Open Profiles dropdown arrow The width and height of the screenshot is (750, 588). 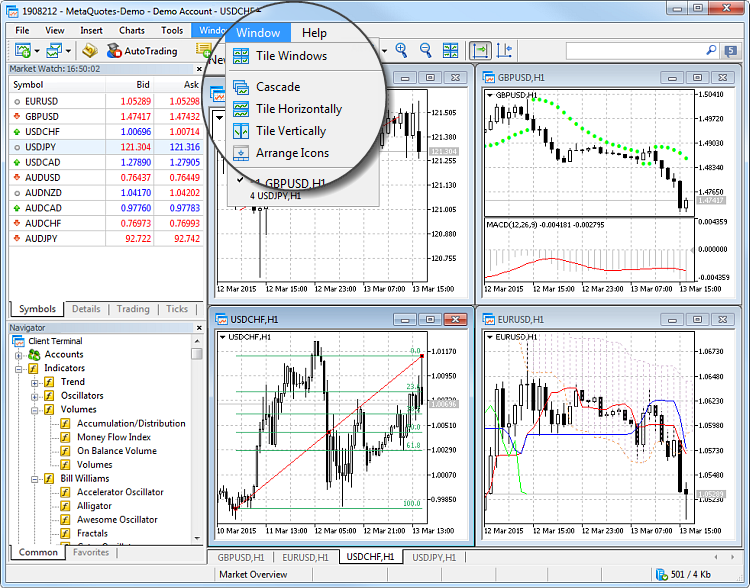pos(68,51)
